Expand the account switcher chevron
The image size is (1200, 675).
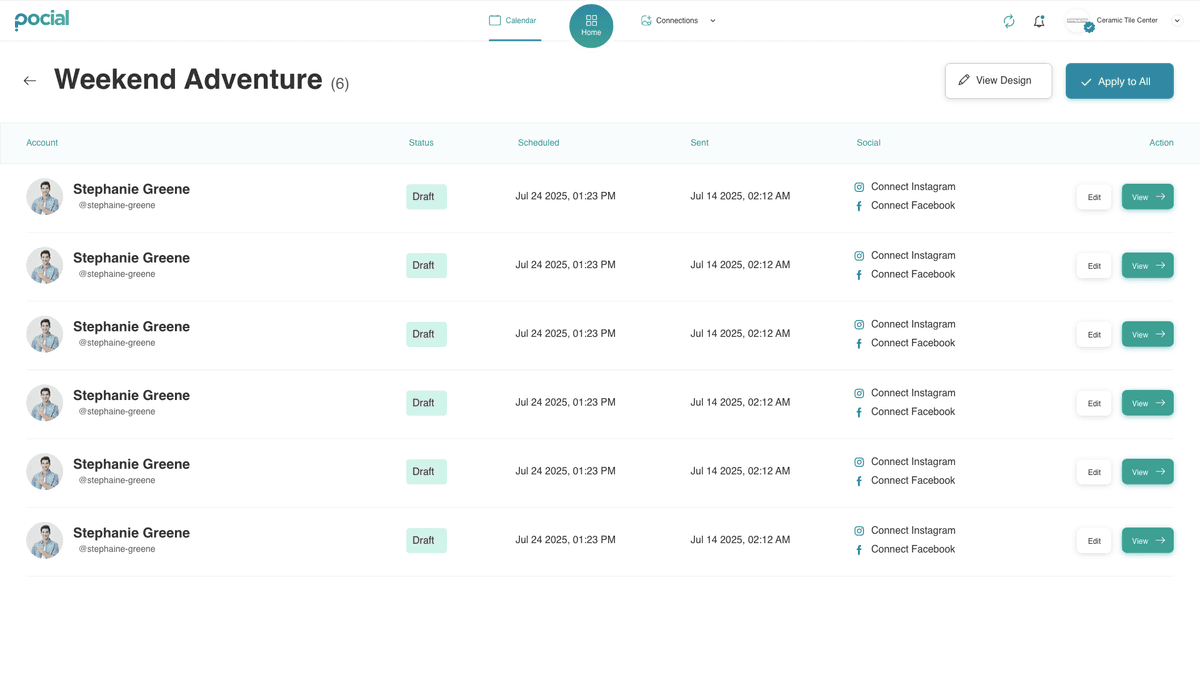(x=1177, y=21)
